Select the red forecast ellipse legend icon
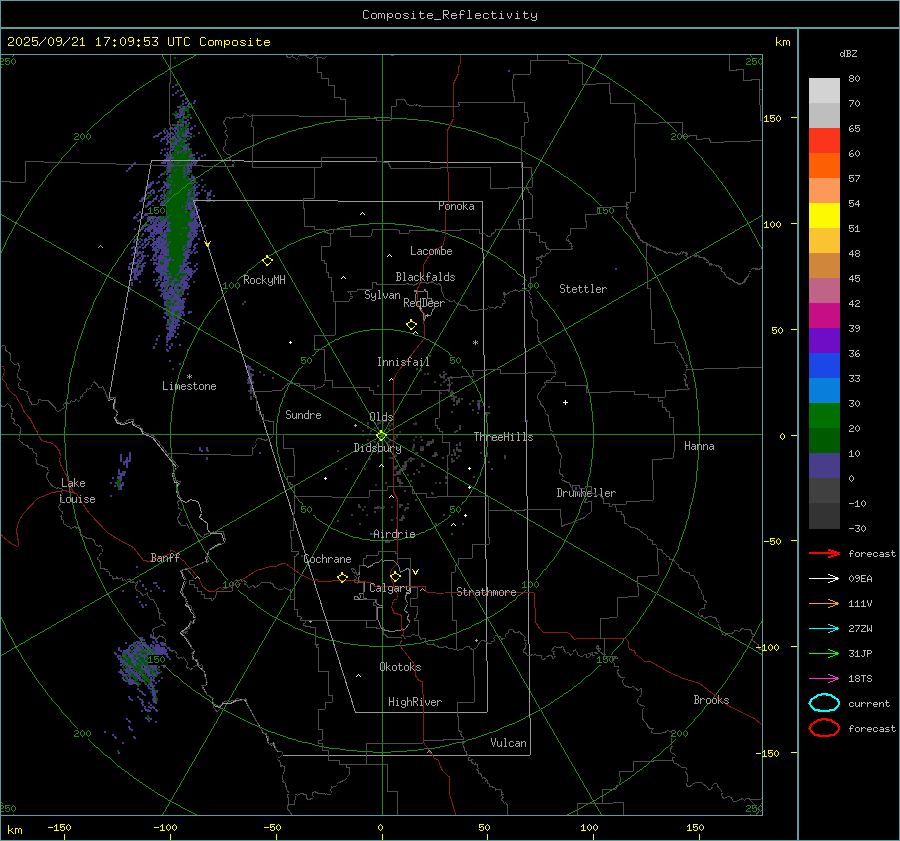The image size is (900, 841). [824, 728]
